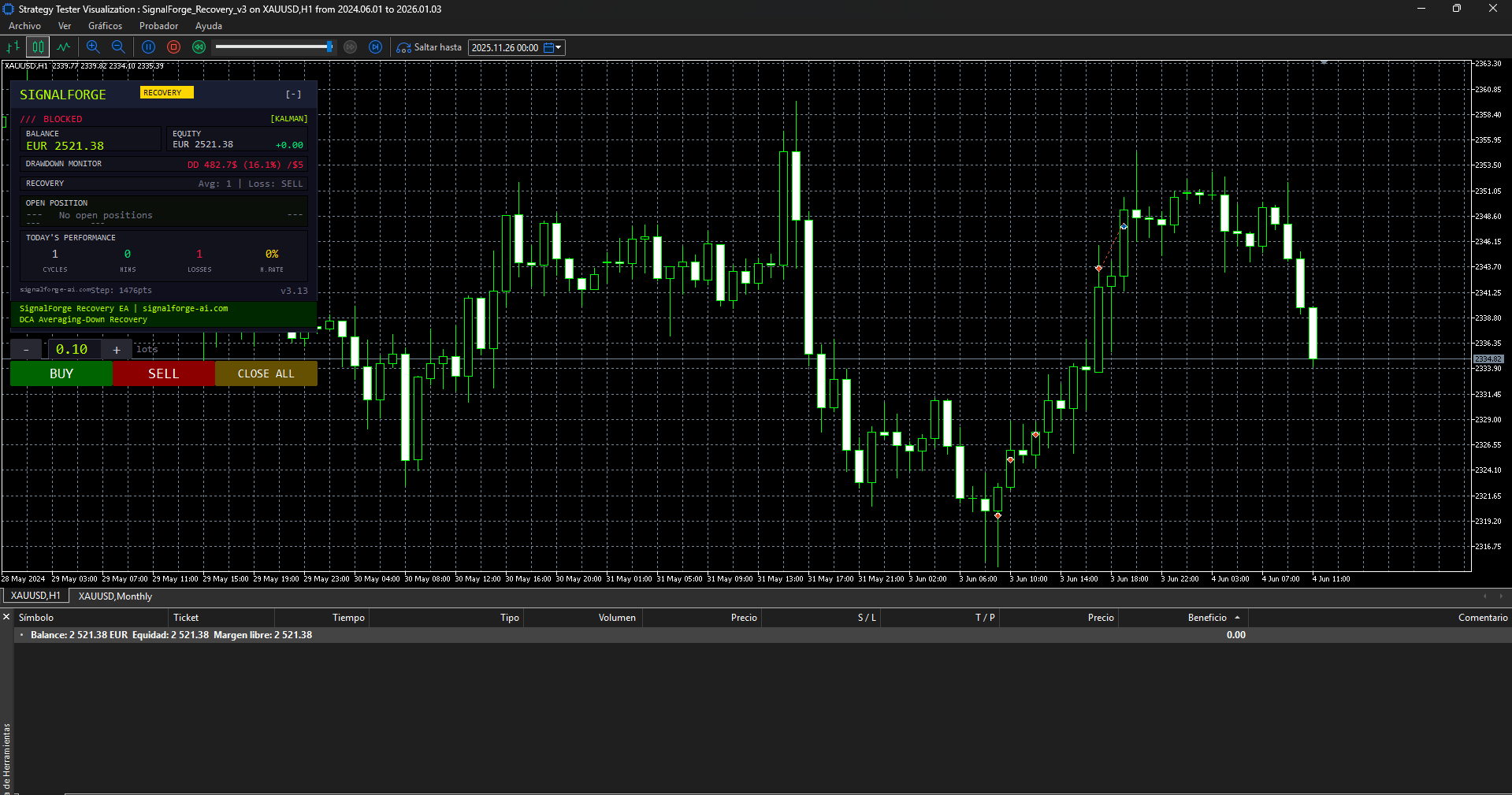Open the Ver menu
Screen dimensions: 1512x795
[x=65, y=26]
